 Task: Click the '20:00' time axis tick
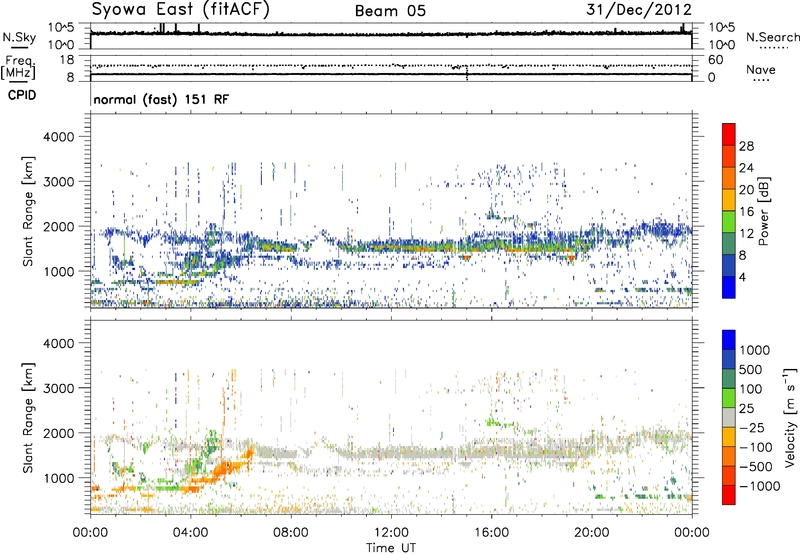pos(591,533)
